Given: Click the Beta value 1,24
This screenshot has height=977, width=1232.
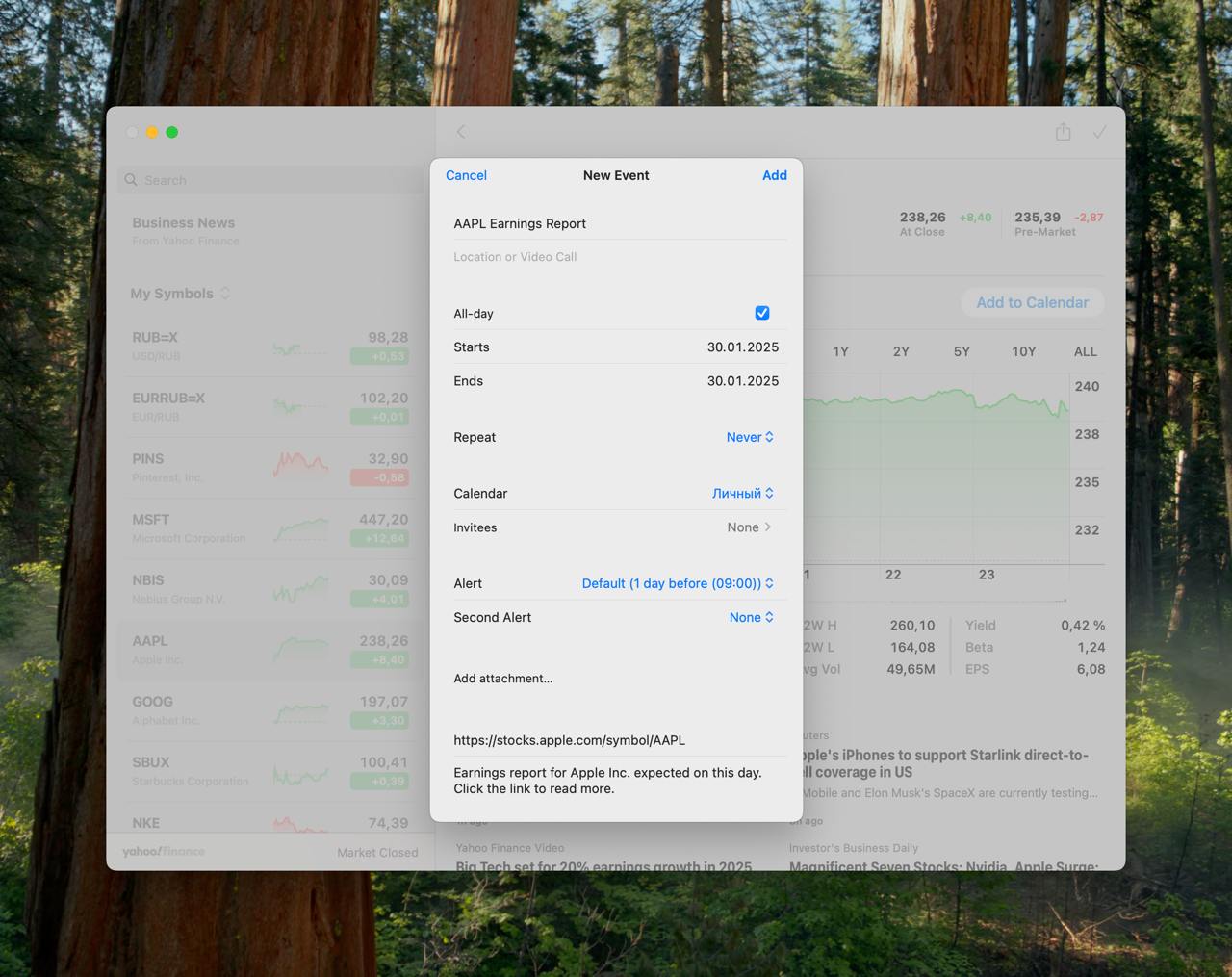Looking at the screenshot, I should [1091, 648].
